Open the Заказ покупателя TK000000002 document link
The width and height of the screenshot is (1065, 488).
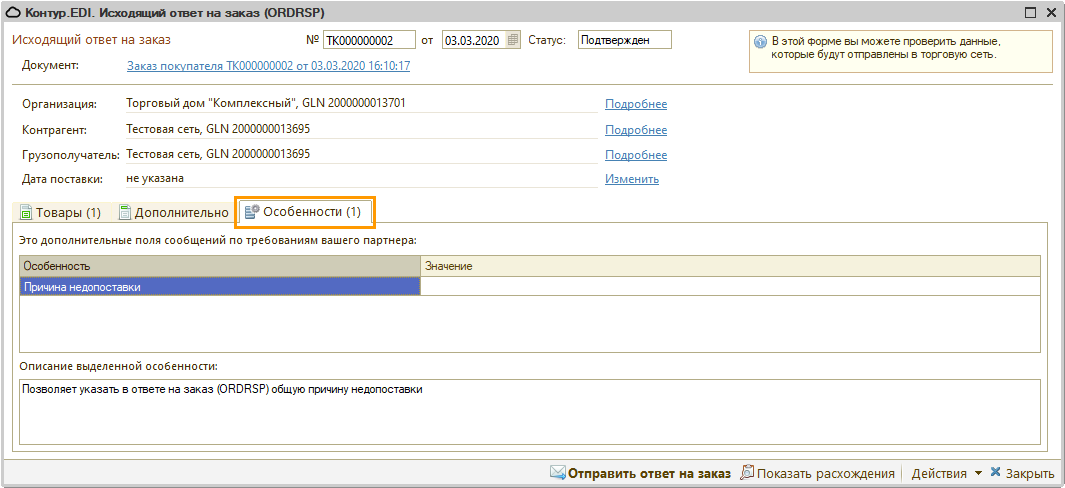click(x=268, y=66)
